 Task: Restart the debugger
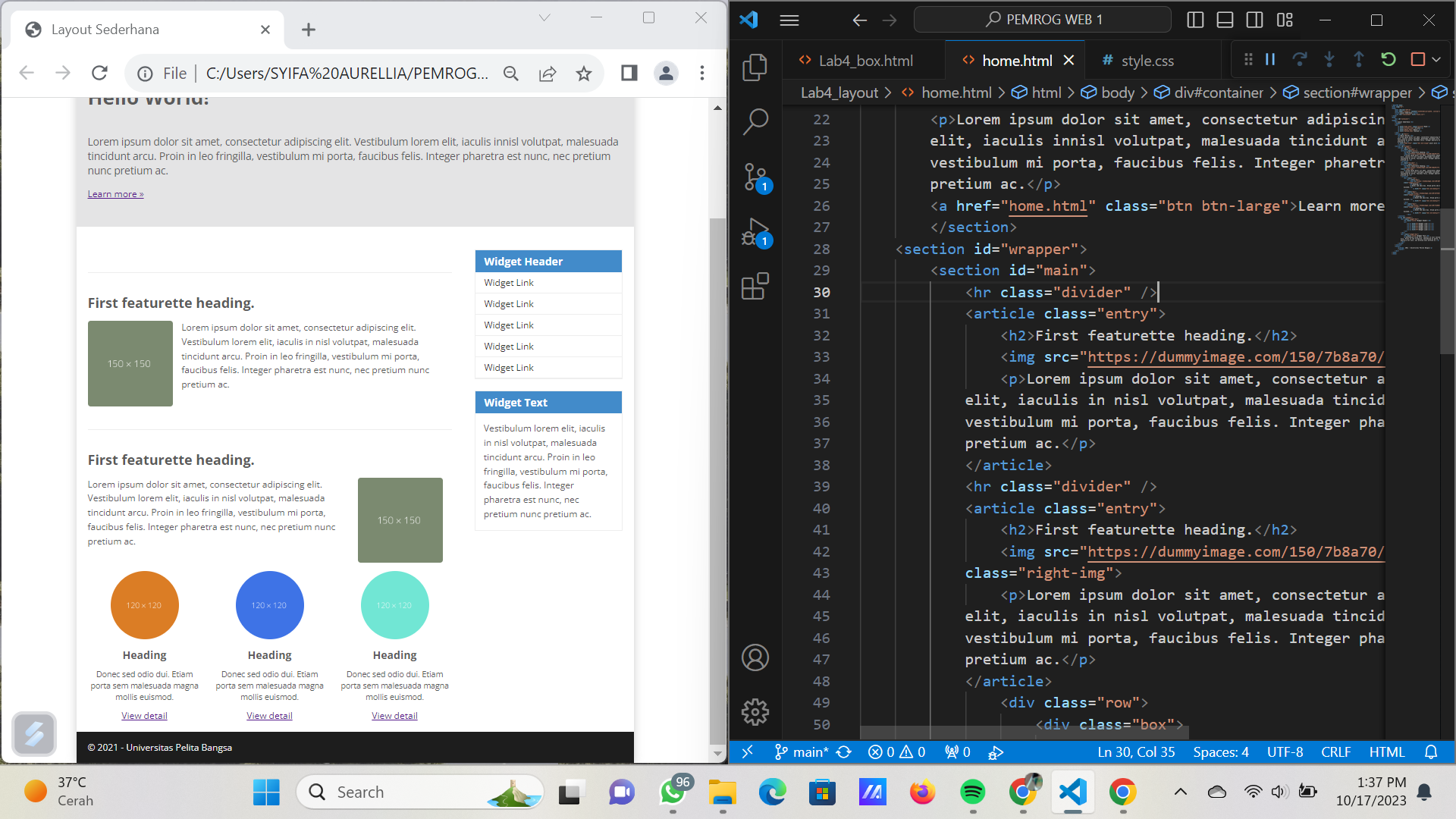coord(1389,59)
